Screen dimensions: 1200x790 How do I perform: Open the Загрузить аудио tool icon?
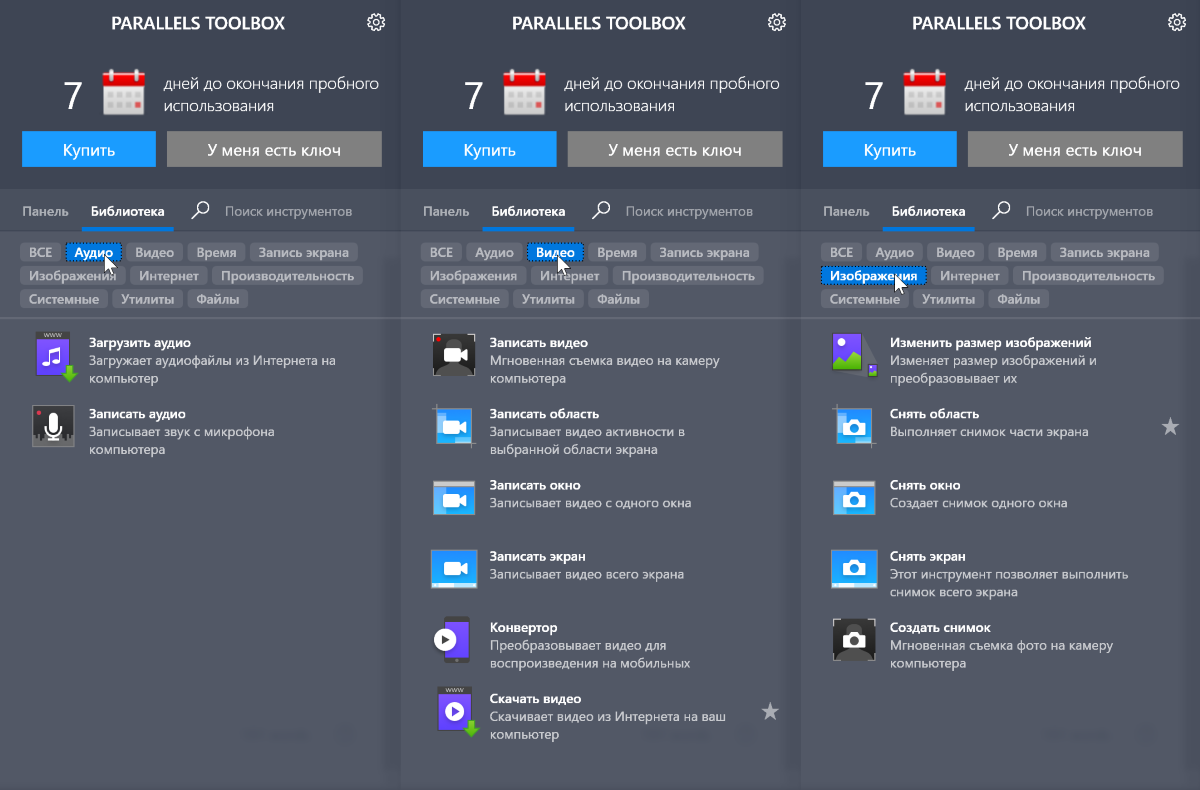(x=54, y=357)
